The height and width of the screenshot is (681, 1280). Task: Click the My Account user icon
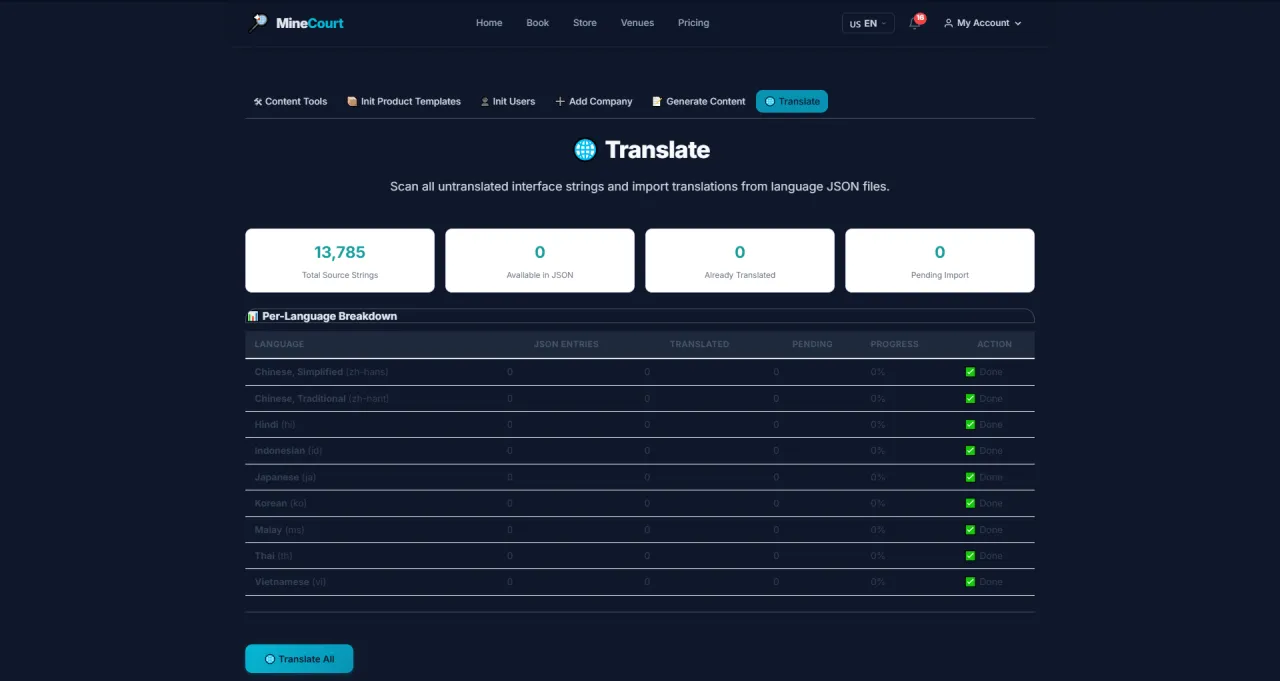[x=948, y=23]
